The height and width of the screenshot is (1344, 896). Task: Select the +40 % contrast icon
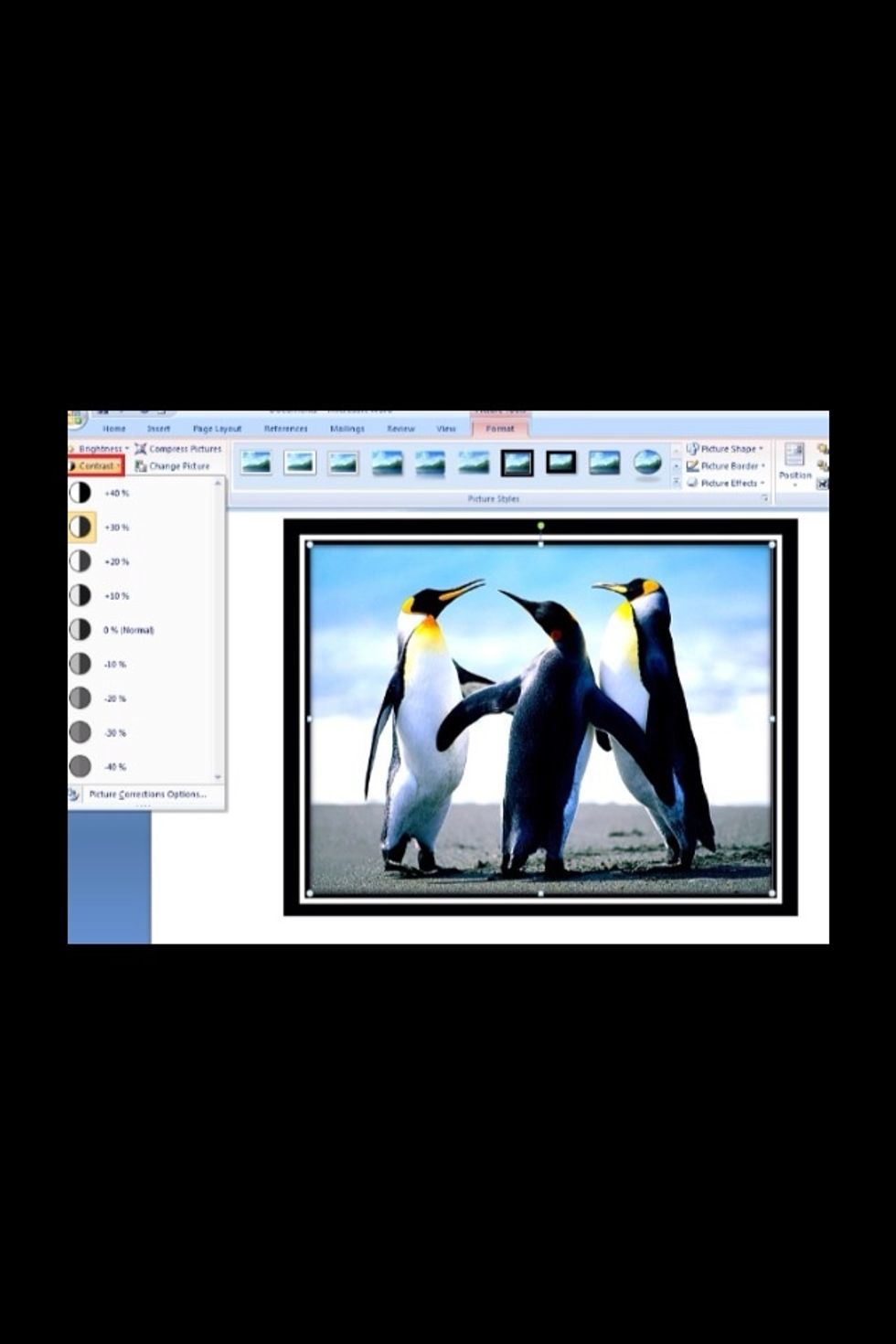(80, 493)
